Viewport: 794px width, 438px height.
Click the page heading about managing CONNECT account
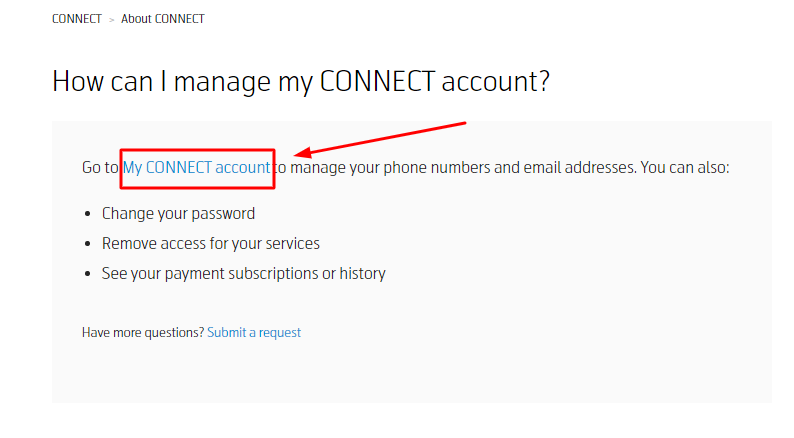(301, 81)
